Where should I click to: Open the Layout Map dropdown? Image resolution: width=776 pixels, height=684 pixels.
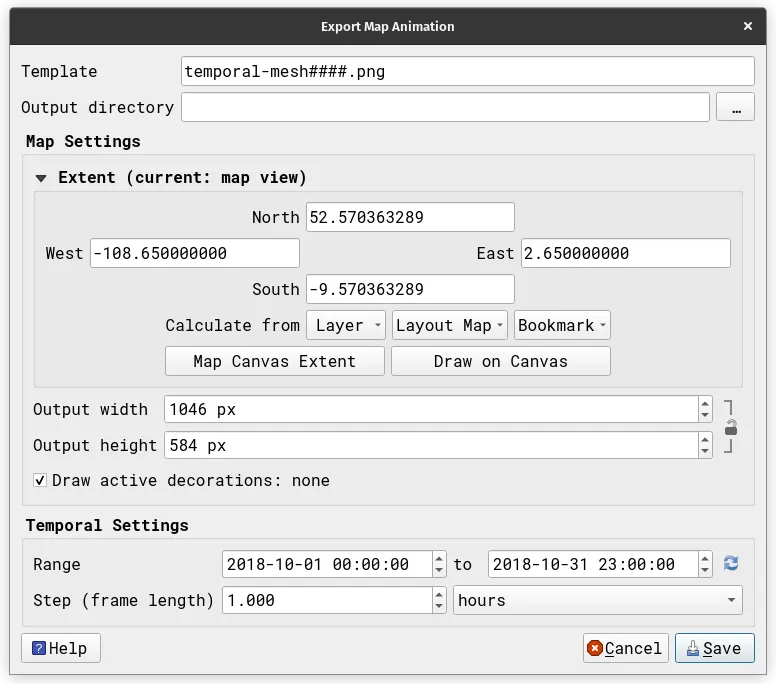(x=449, y=325)
